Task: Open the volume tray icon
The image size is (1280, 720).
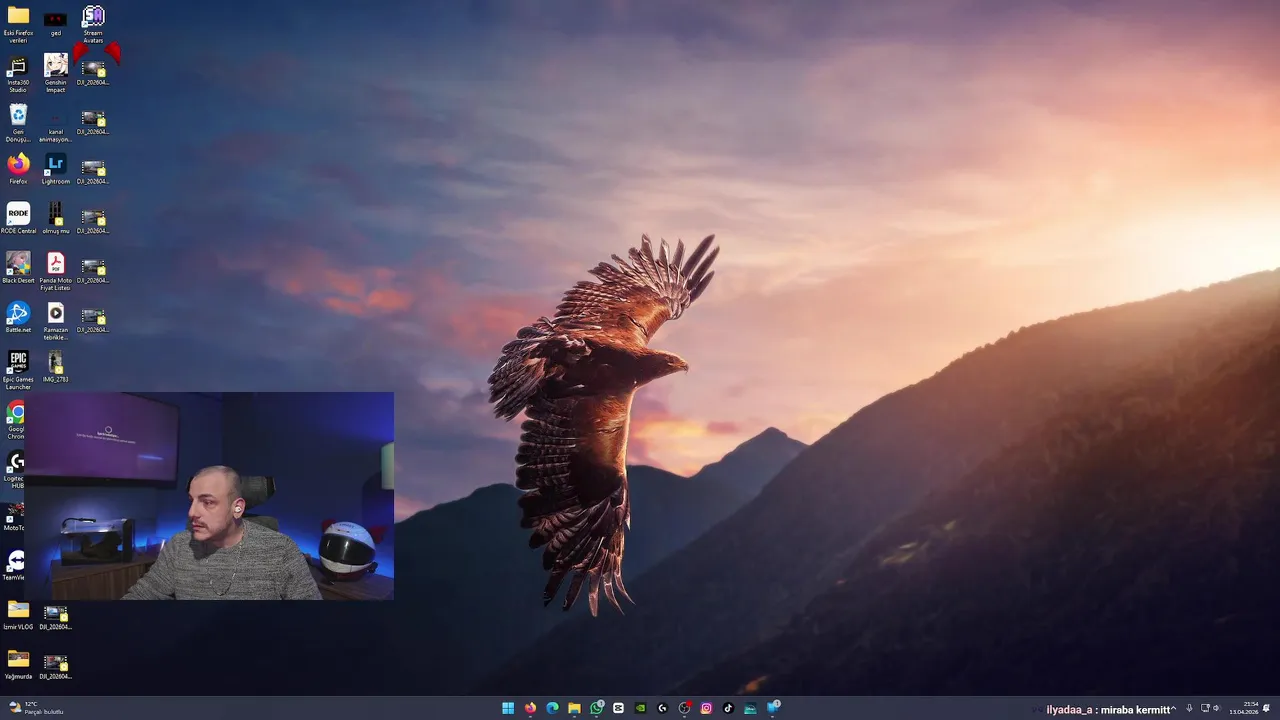Action: tap(1217, 708)
